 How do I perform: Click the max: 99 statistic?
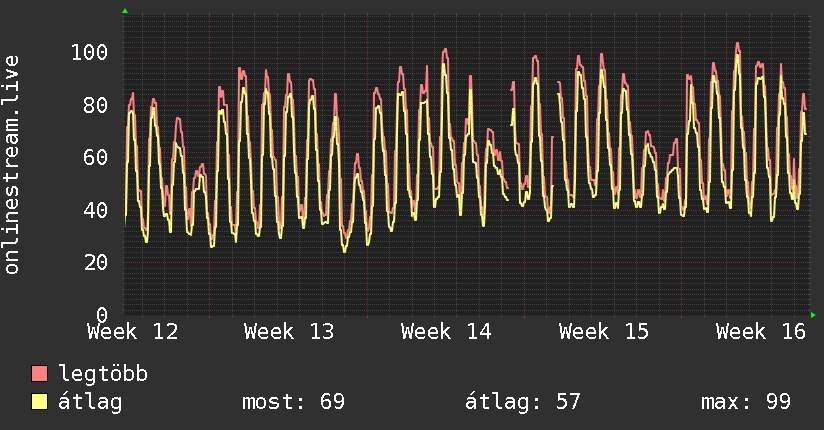tap(746, 402)
